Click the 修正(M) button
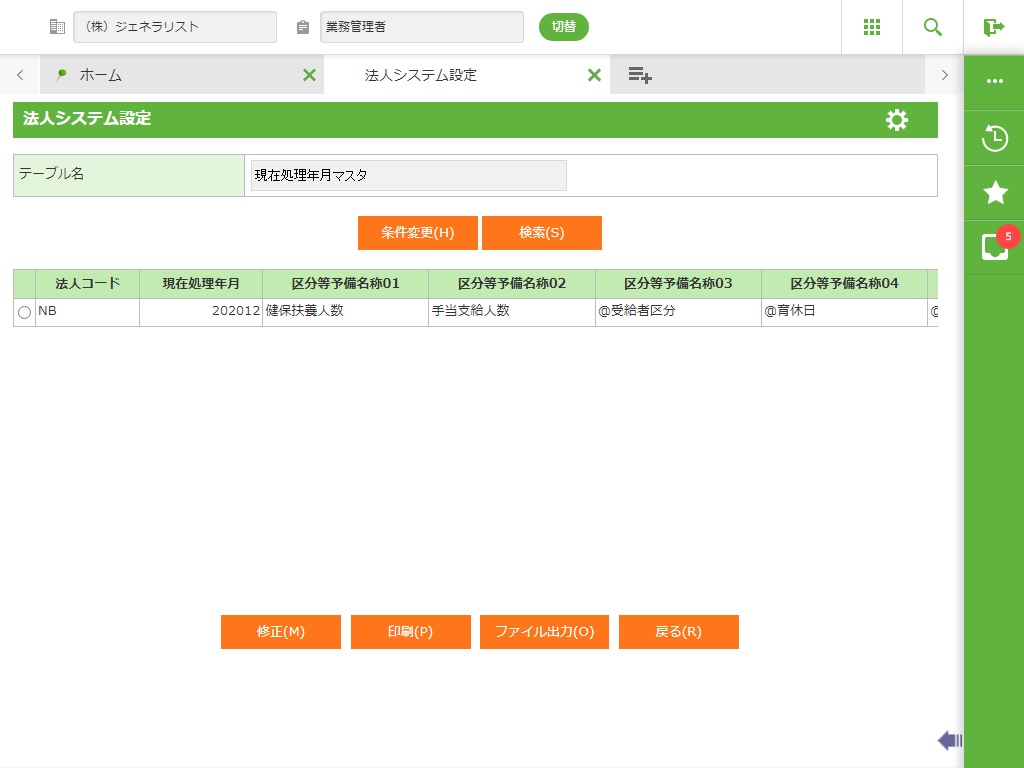This screenshot has width=1024, height=768. point(280,632)
